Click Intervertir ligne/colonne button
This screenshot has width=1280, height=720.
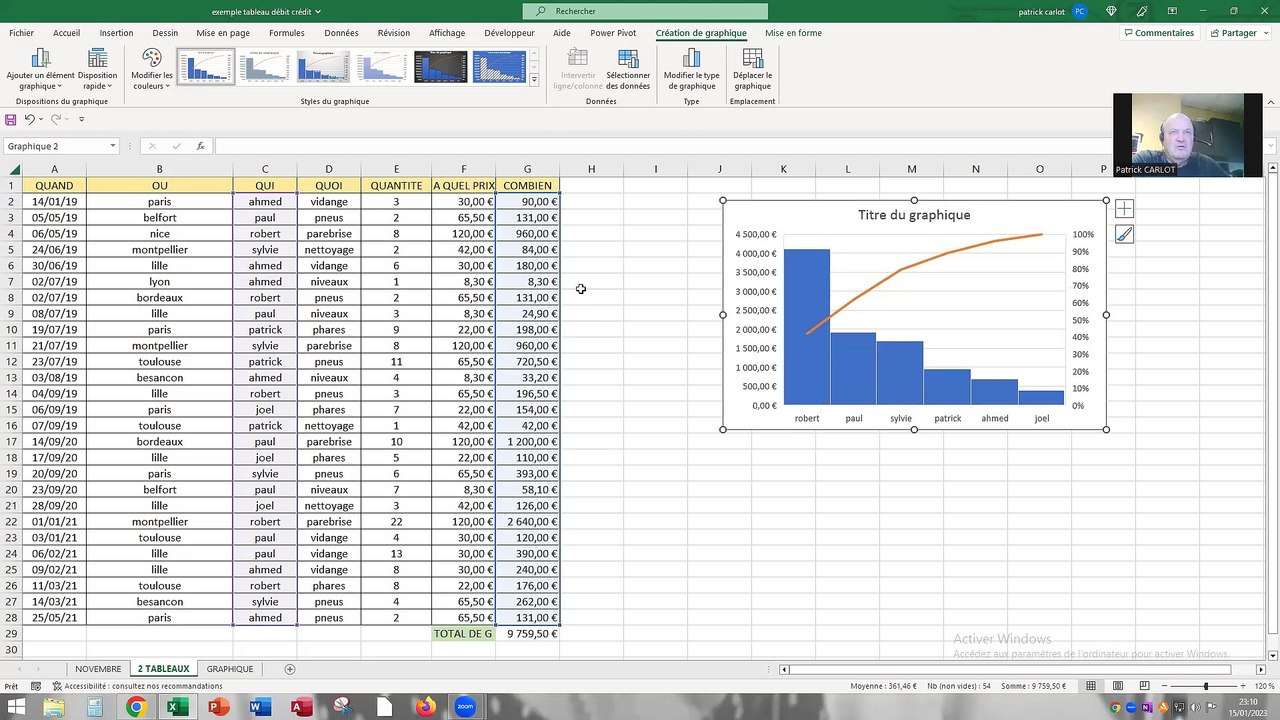click(578, 69)
